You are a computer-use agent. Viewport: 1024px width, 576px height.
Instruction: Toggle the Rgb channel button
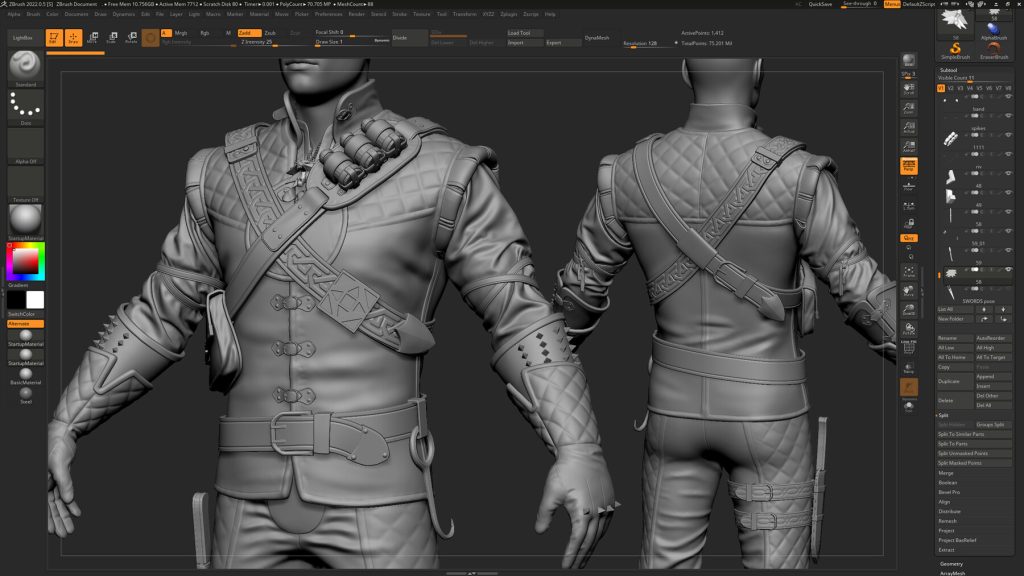pos(205,33)
